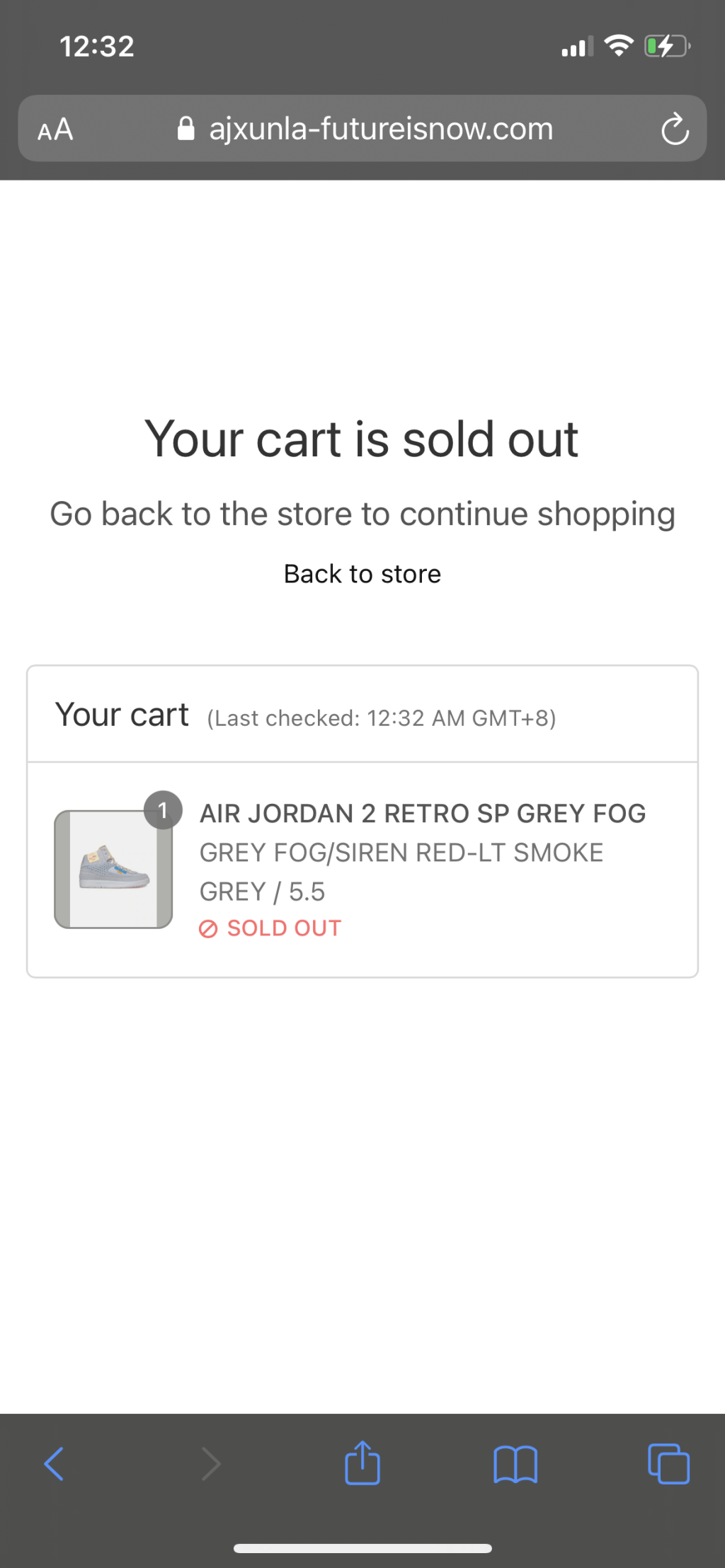Tap the Air Jordan shoe thumbnail

click(x=113, y=869)
